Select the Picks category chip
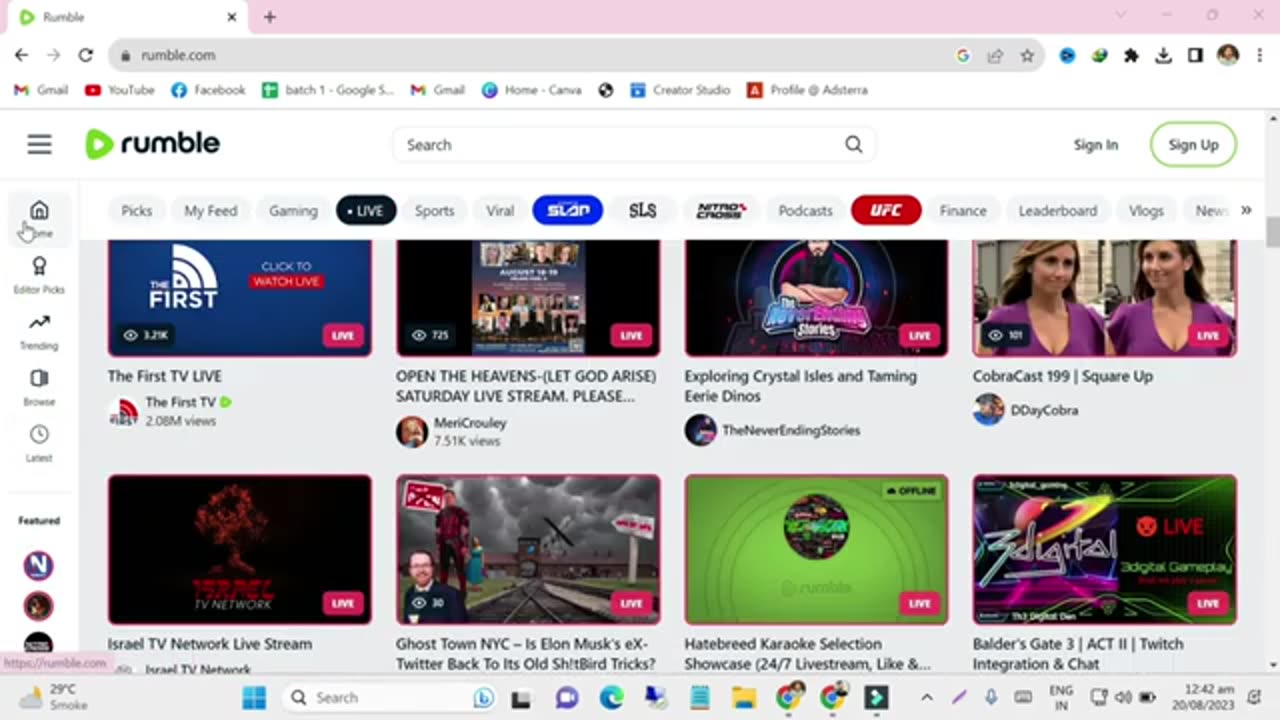The height and width of the screenshot is (720, 1280). 137,211
